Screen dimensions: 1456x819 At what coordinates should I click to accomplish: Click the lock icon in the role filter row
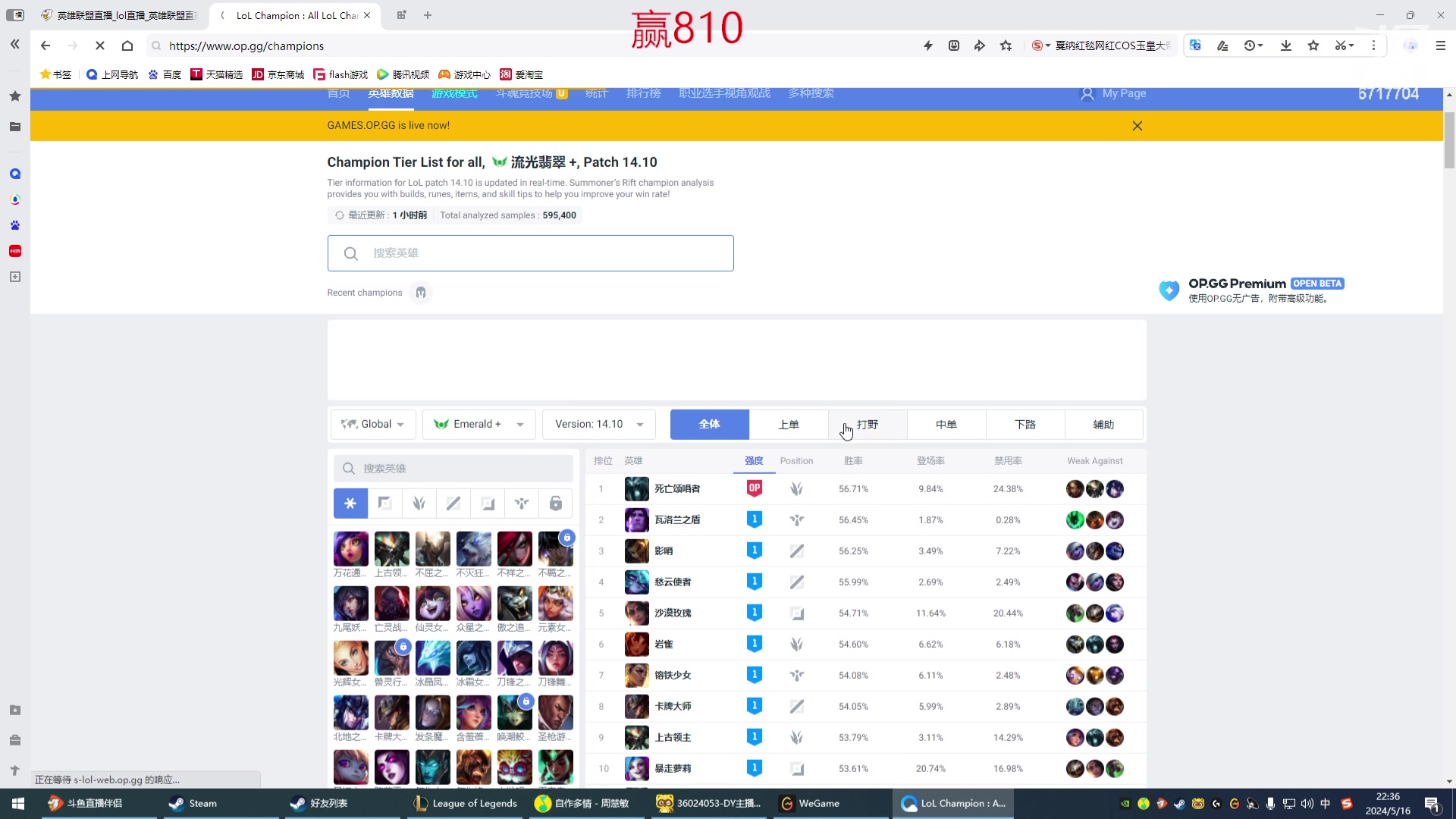tap(556, 503)
